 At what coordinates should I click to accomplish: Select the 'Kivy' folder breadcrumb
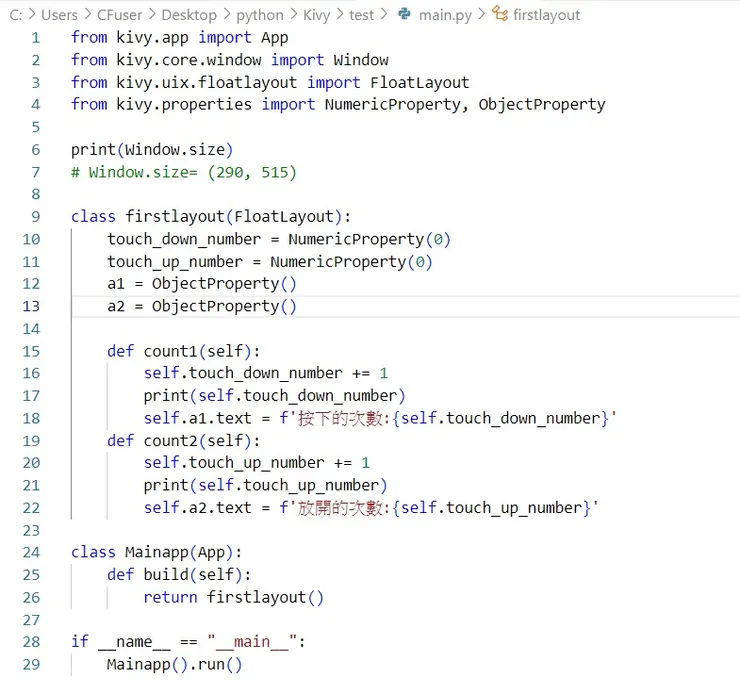(316, 15)
